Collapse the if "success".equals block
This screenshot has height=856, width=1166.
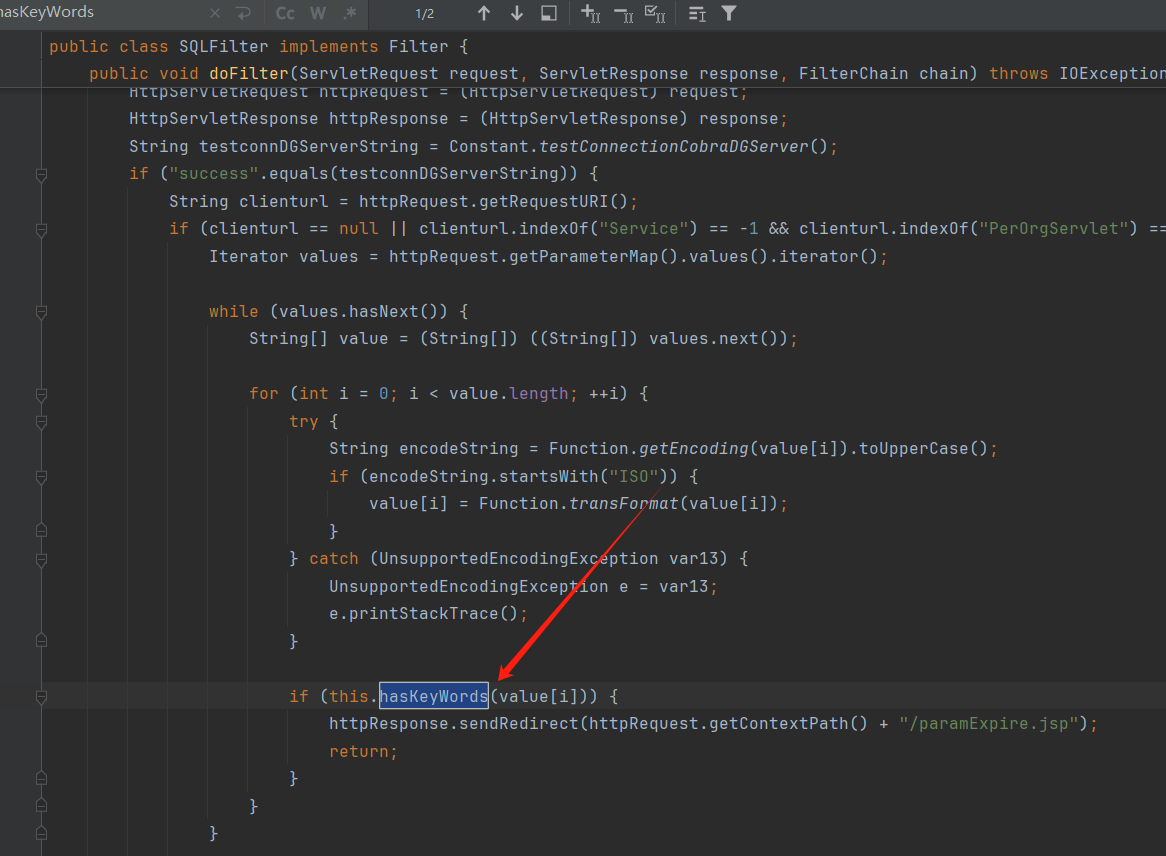[x=42, y=175]
